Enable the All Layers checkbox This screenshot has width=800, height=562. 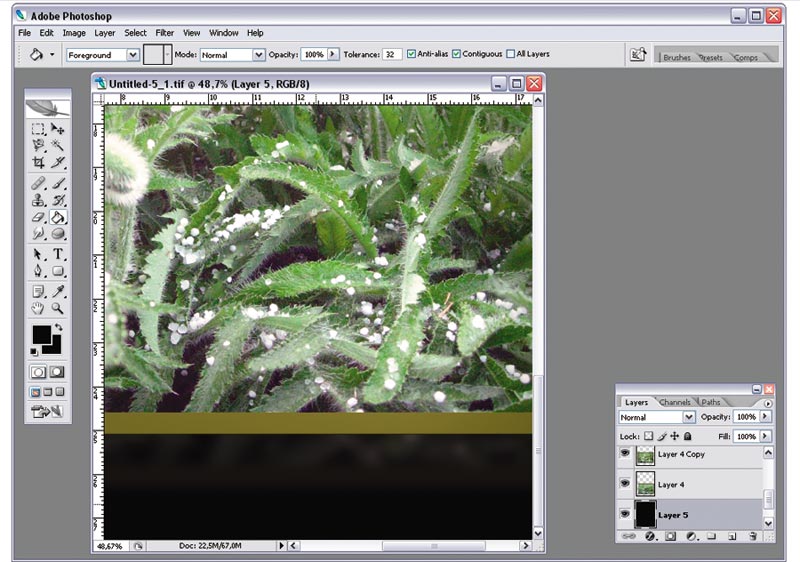(x=511, y=54)
